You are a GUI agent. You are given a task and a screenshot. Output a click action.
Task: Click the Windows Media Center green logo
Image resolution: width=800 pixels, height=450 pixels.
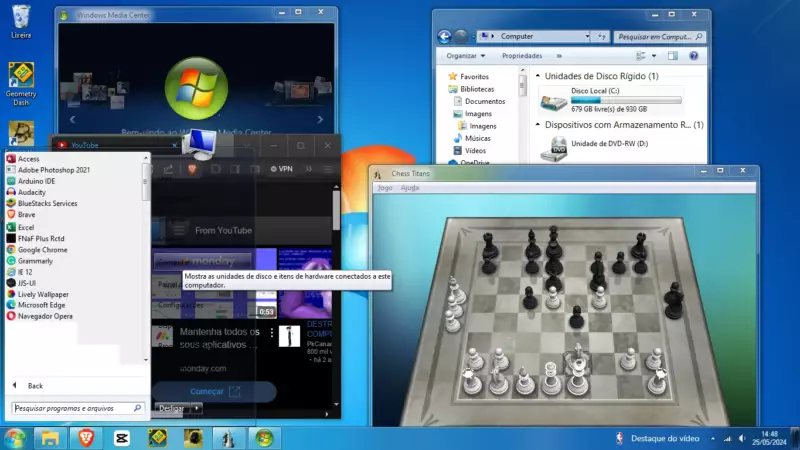[196, 88]
